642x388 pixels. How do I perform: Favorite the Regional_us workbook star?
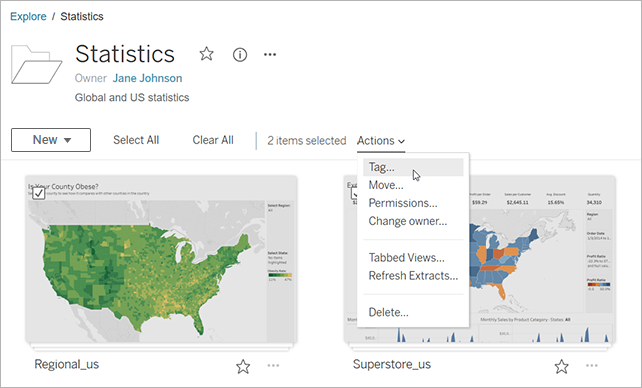(243, 366)
